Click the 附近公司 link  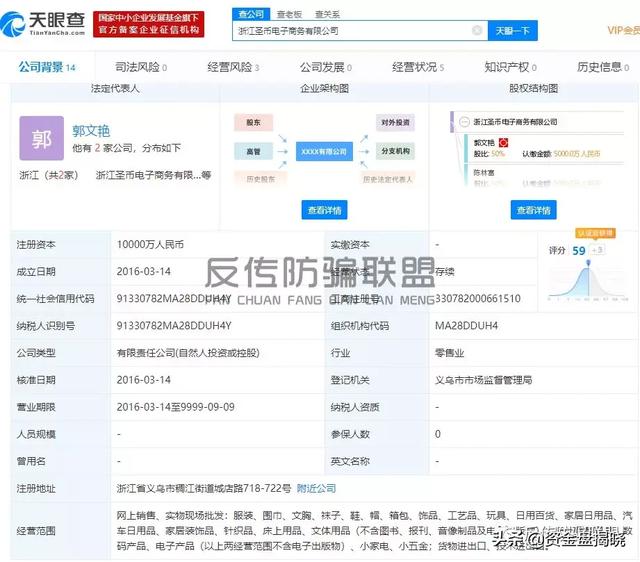[x=316, y=488]
